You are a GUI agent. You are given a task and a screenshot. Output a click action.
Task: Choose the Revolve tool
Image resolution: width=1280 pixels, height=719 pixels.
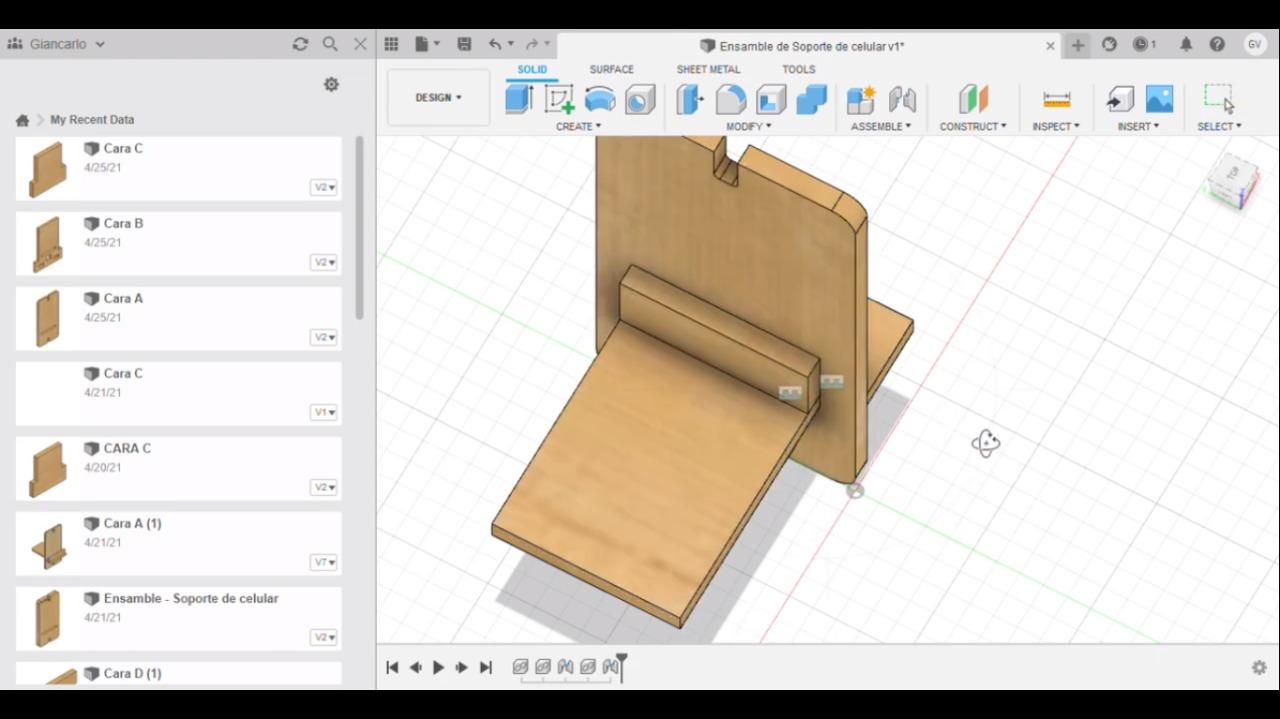click(600, 99)
